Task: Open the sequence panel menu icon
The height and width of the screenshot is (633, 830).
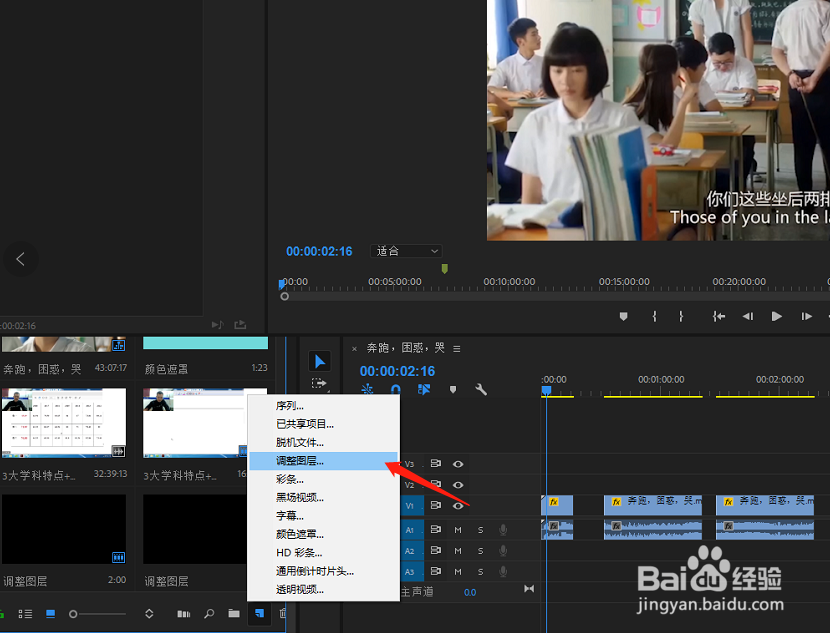Action: click(457, 349)
